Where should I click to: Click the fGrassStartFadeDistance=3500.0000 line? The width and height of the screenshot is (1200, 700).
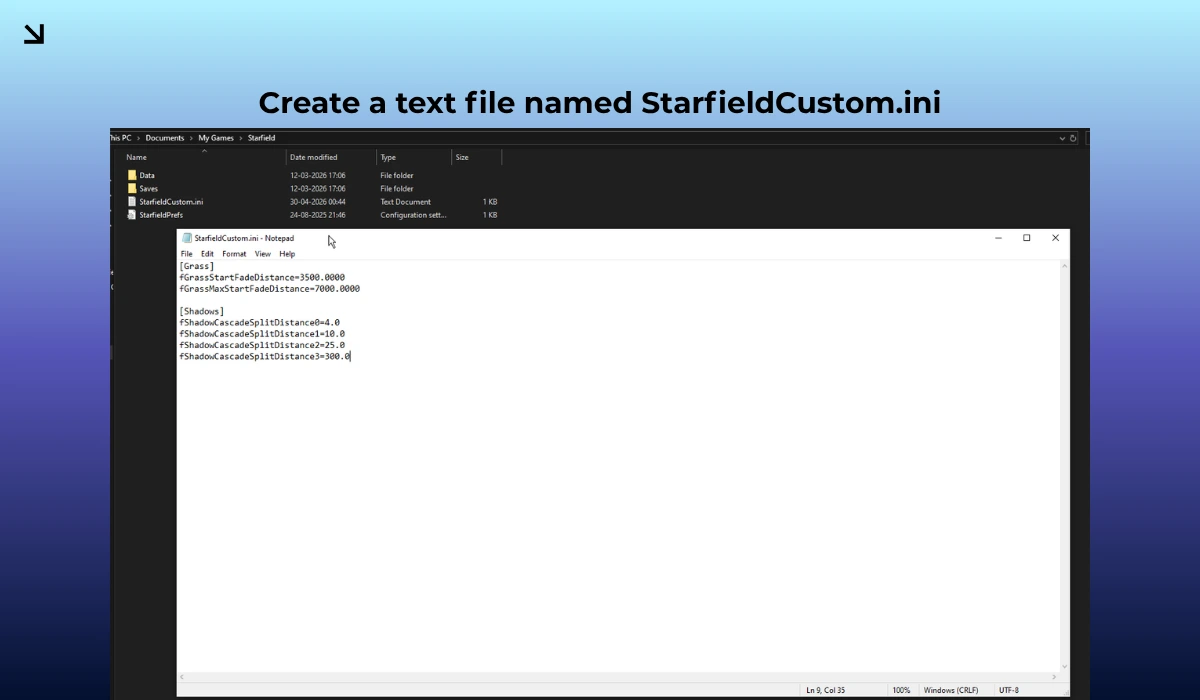coord(262,277)
